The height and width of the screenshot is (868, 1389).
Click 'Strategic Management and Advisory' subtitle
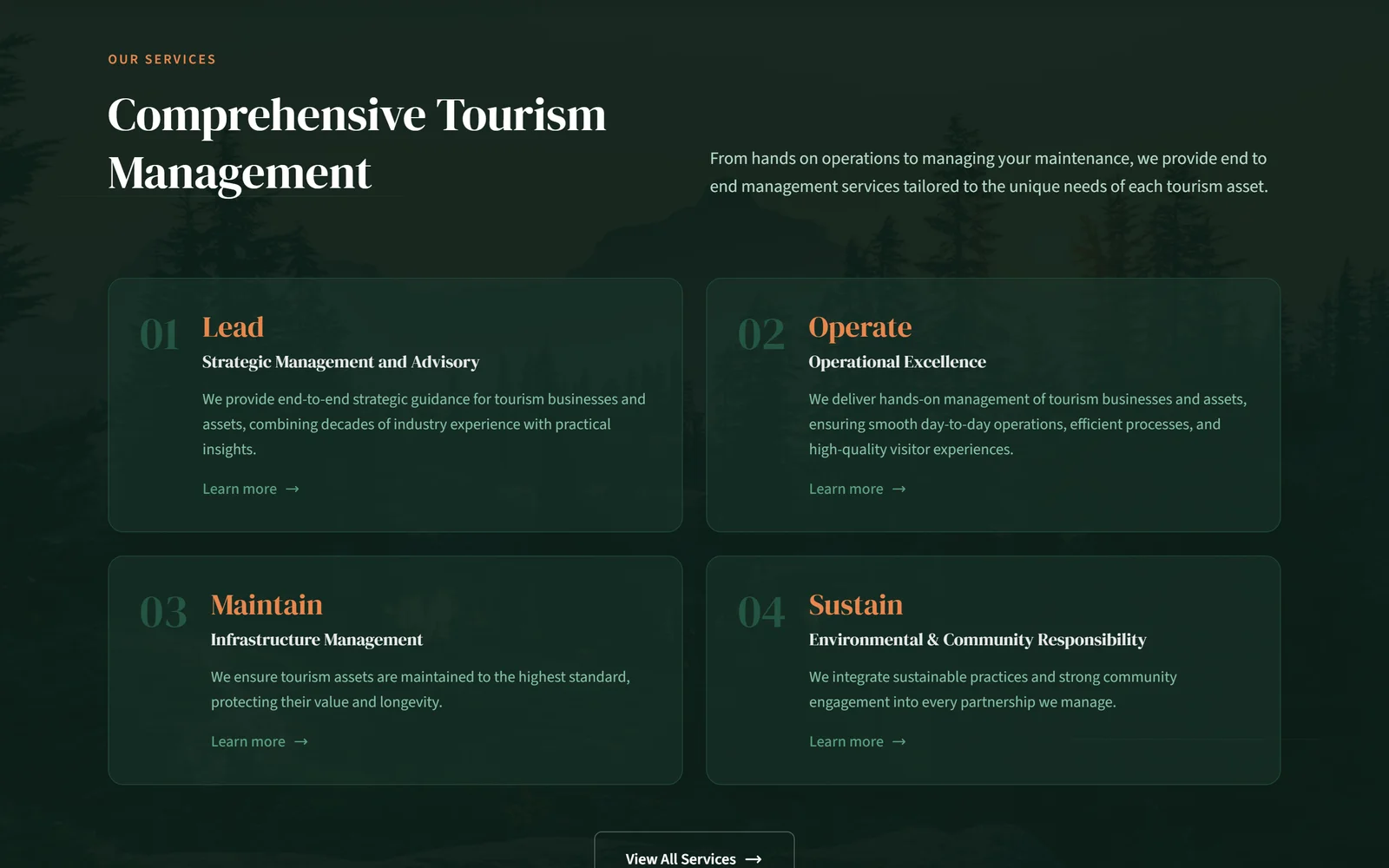click(340, 363)
